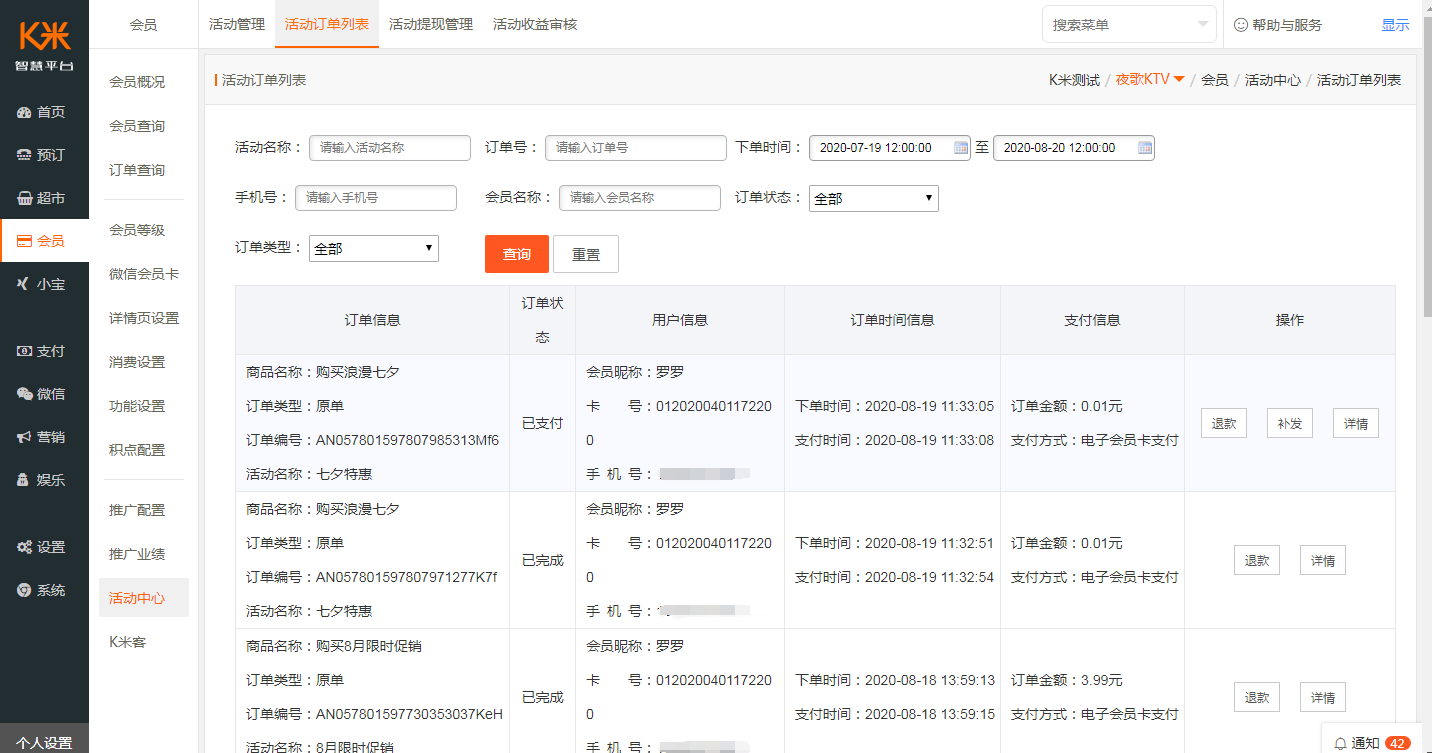Expand the 订单类型 dropdown
The height and width of the screenshot is (753, 1432).
coord(374,248)
